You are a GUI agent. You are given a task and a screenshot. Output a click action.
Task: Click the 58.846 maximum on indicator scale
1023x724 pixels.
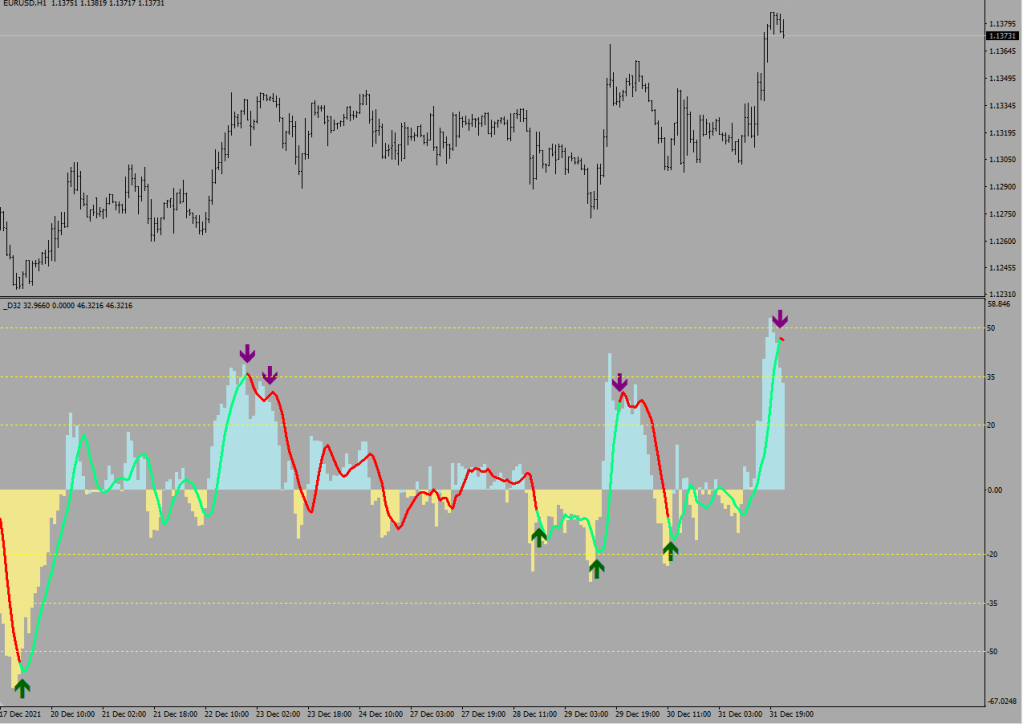(1000, 304)
